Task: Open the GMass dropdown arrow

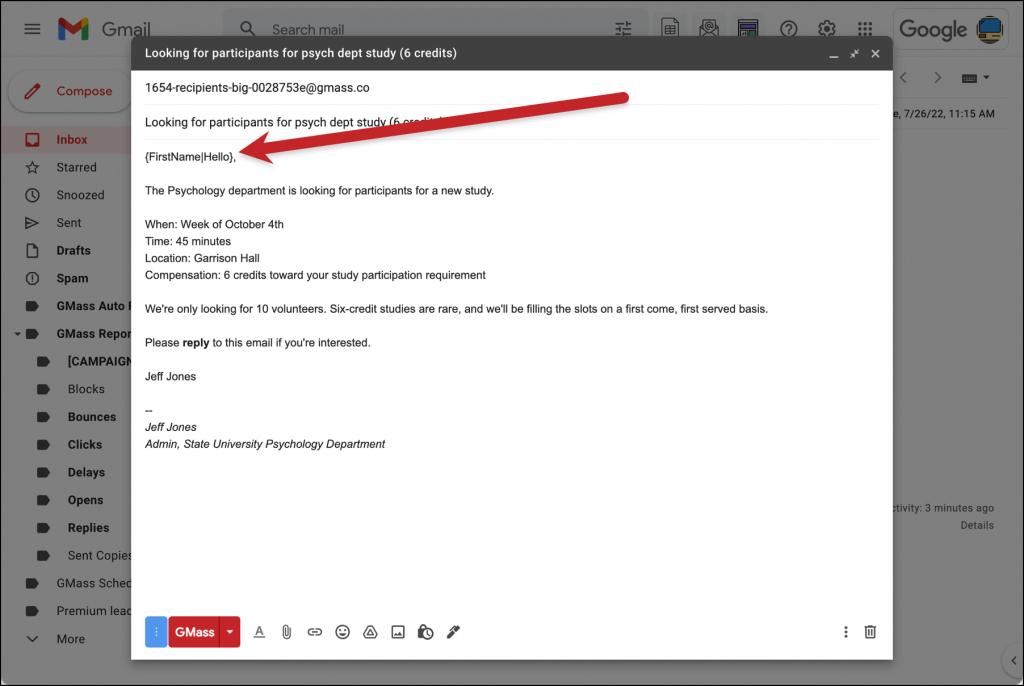Action: [229, 631]
